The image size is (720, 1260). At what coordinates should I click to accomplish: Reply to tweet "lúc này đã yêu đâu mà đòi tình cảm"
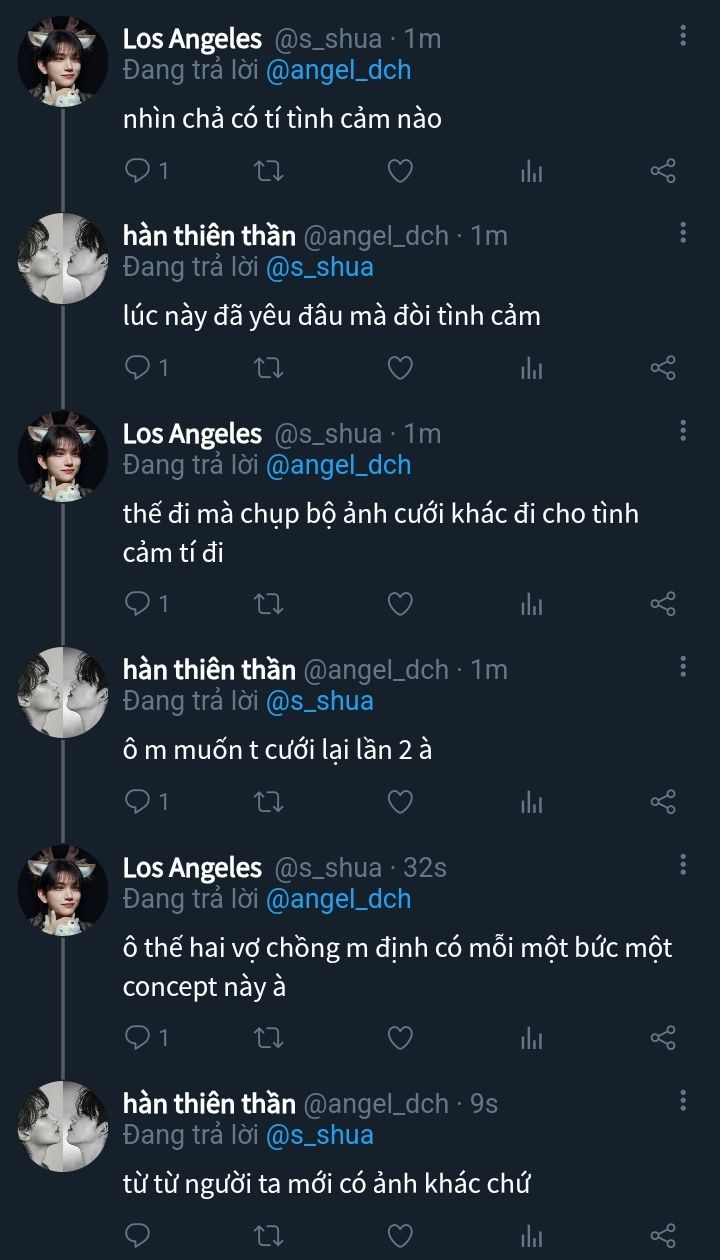tap(137, 369)
